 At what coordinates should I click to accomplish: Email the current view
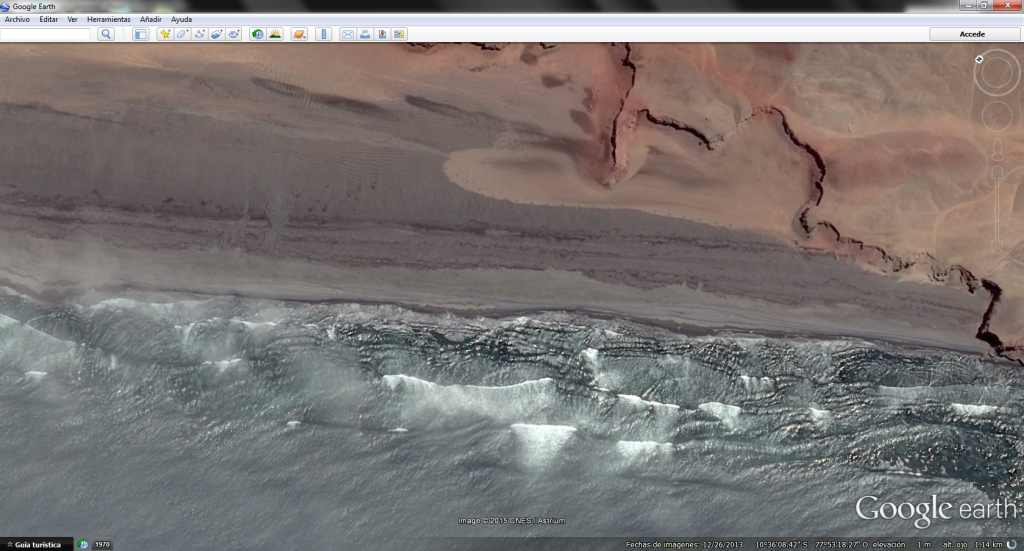point(347,34)
